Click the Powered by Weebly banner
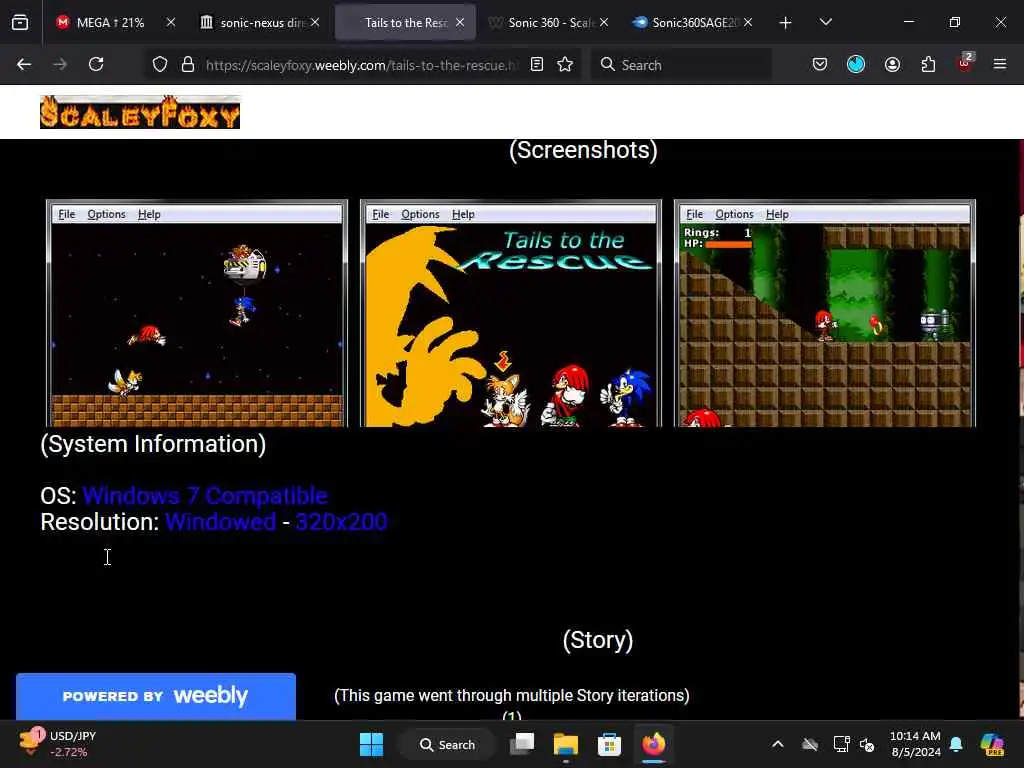 155,696
